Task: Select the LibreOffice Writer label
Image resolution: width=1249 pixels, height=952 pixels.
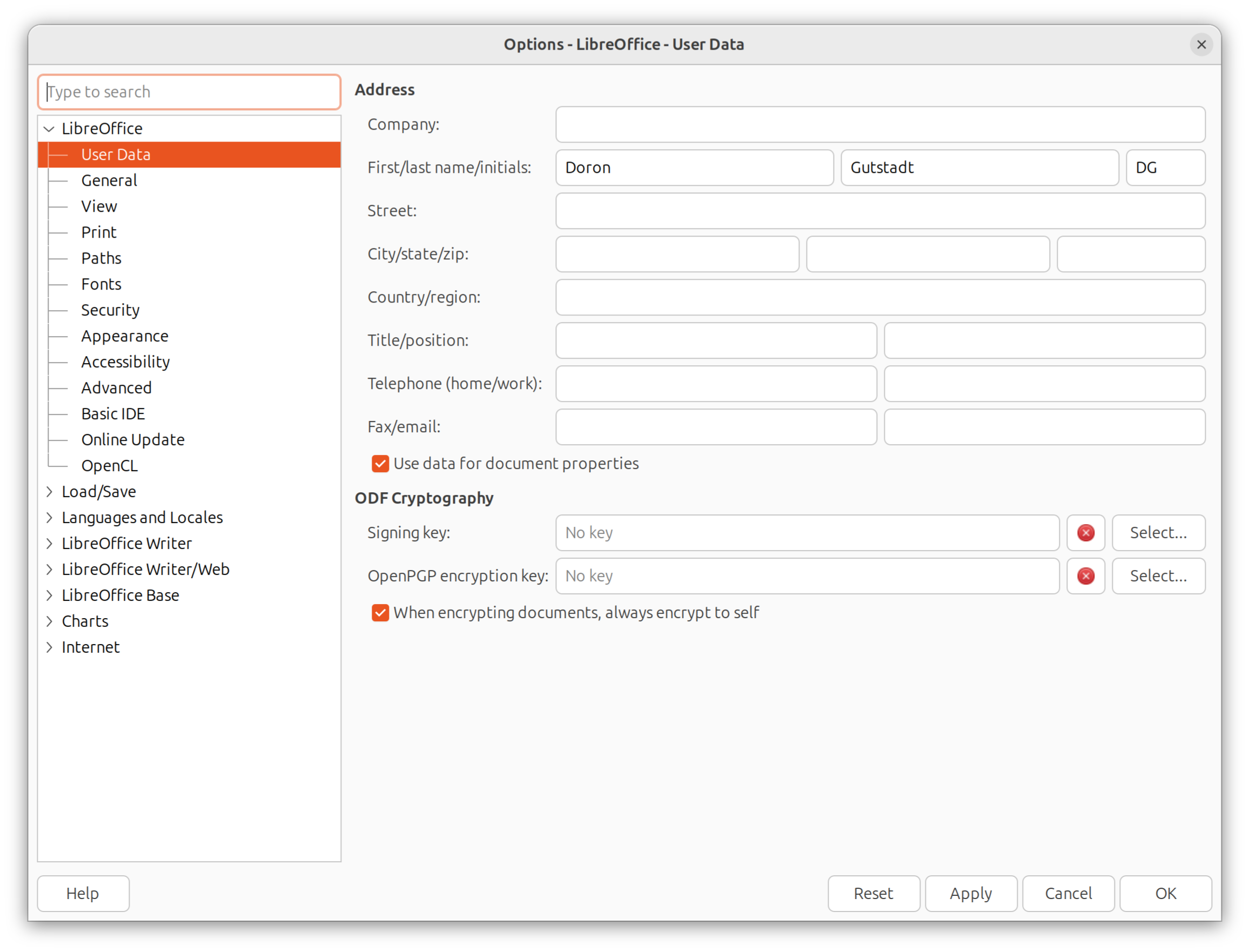Action: [126, 544]
